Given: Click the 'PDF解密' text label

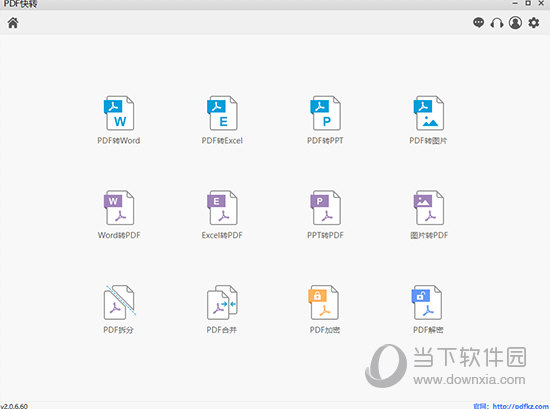Looking at the screenshot, I should 428,330.
